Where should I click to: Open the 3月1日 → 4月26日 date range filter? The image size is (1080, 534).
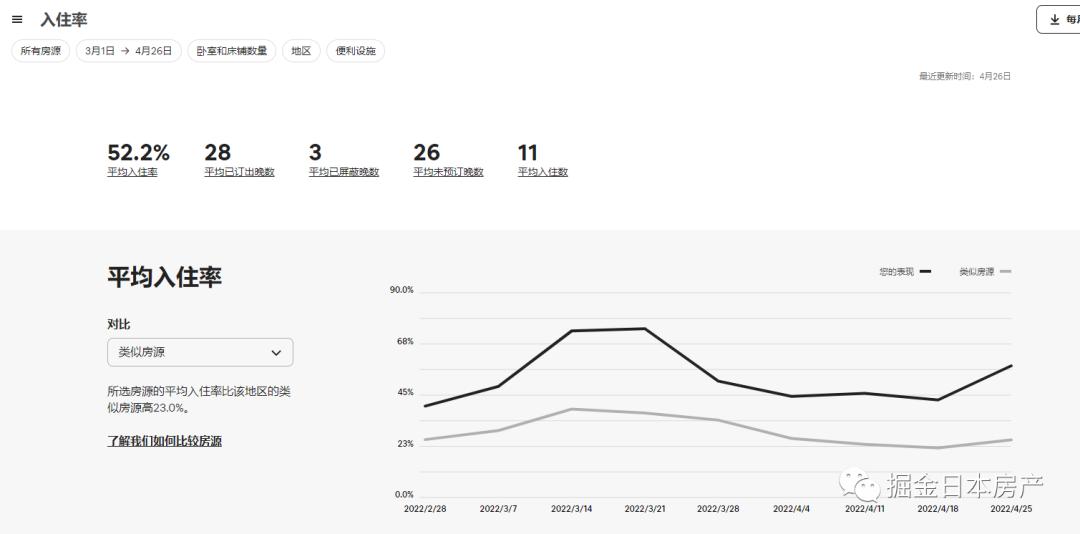tap(128, 51)
